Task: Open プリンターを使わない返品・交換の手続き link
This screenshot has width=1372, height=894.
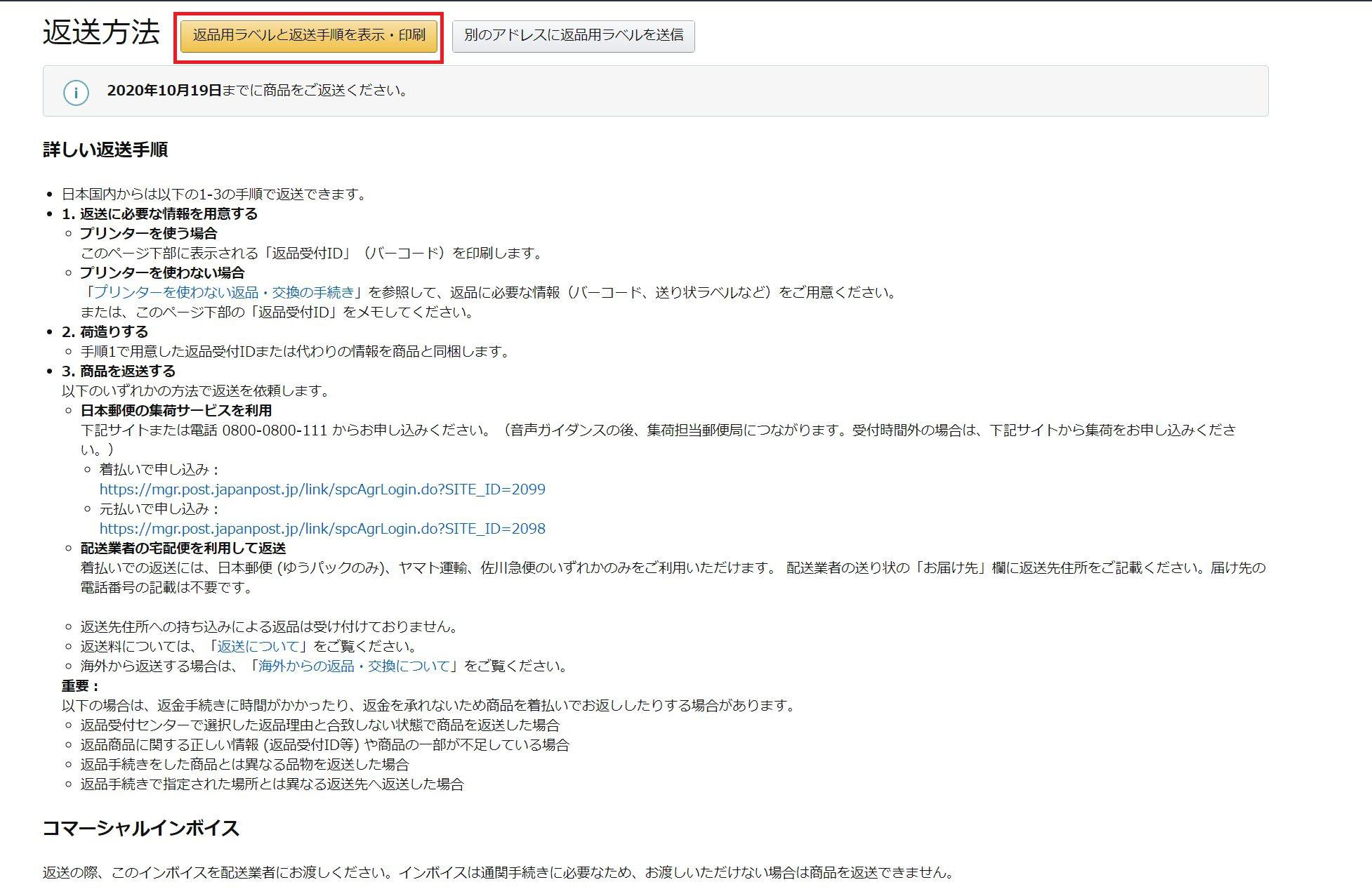Action: 224,292
